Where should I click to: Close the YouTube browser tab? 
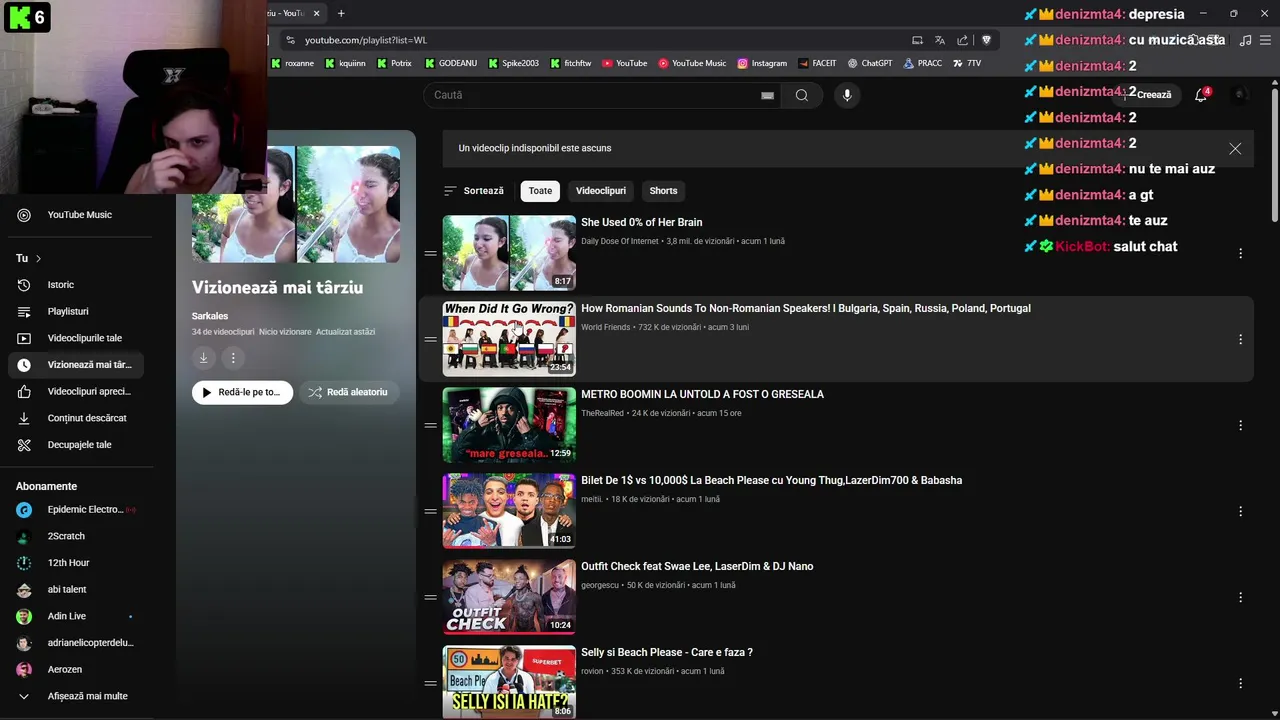[317, 13]
